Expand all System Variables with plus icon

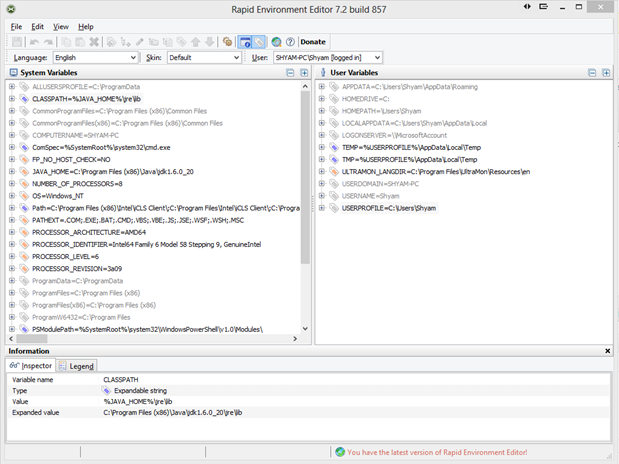pos(303,73)
